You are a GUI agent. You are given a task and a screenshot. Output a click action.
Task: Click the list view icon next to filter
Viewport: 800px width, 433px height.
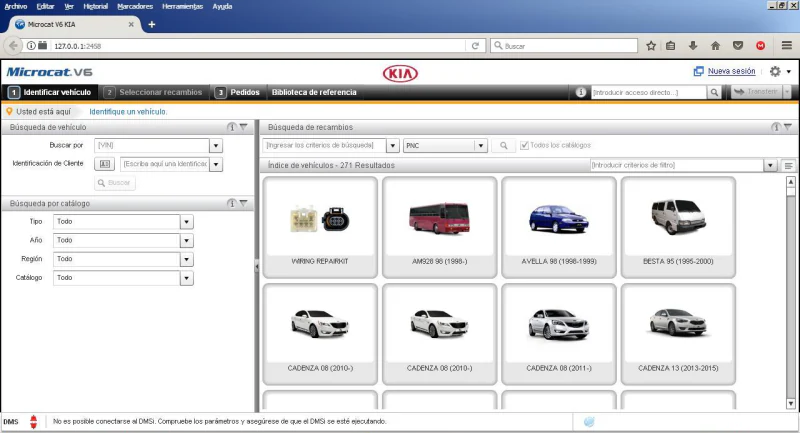tap(788, 165)
